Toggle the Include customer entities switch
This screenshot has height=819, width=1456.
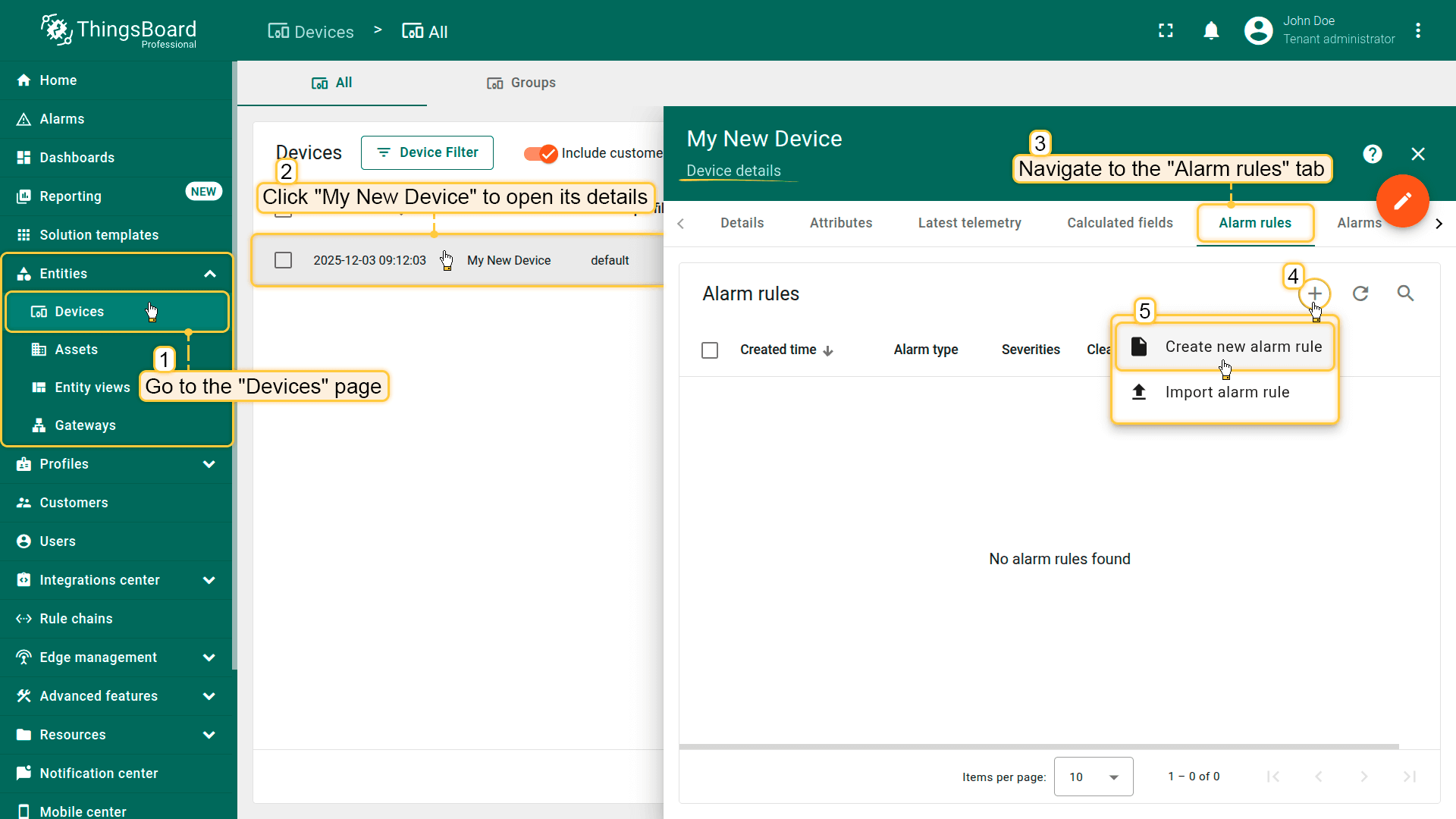[541, 153]
